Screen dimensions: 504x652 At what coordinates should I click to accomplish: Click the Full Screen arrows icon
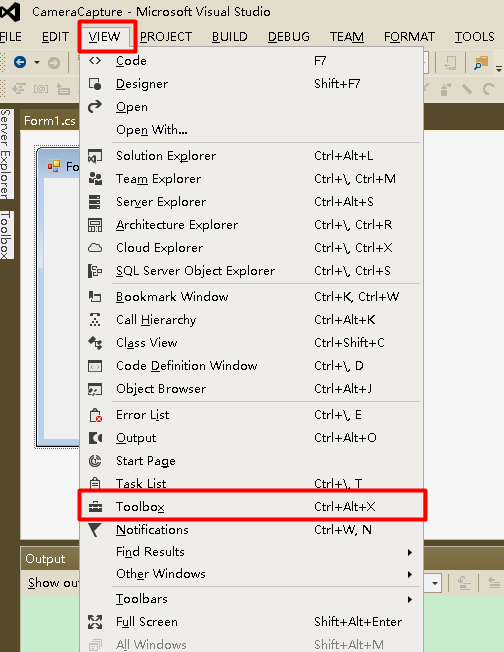[x=95, y=622]
